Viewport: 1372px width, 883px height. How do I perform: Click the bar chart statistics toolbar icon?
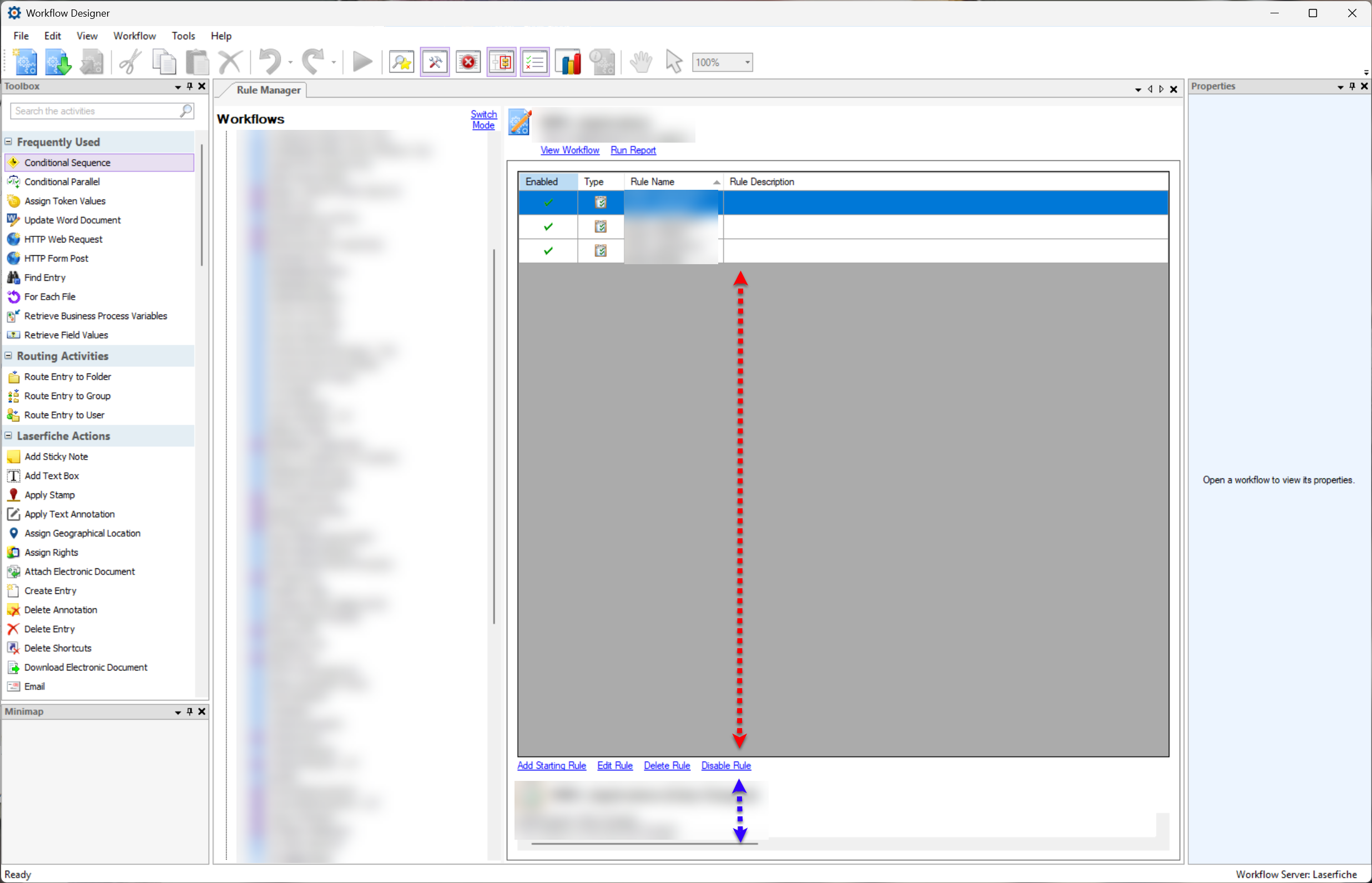568,62
